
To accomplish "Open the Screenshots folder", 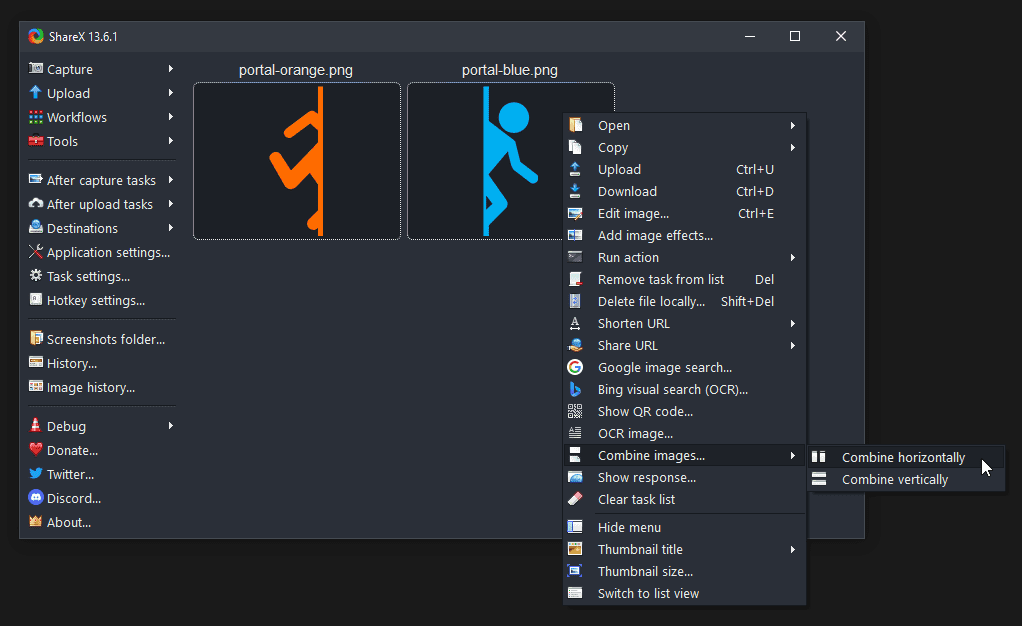I will (x=105, y=339).
